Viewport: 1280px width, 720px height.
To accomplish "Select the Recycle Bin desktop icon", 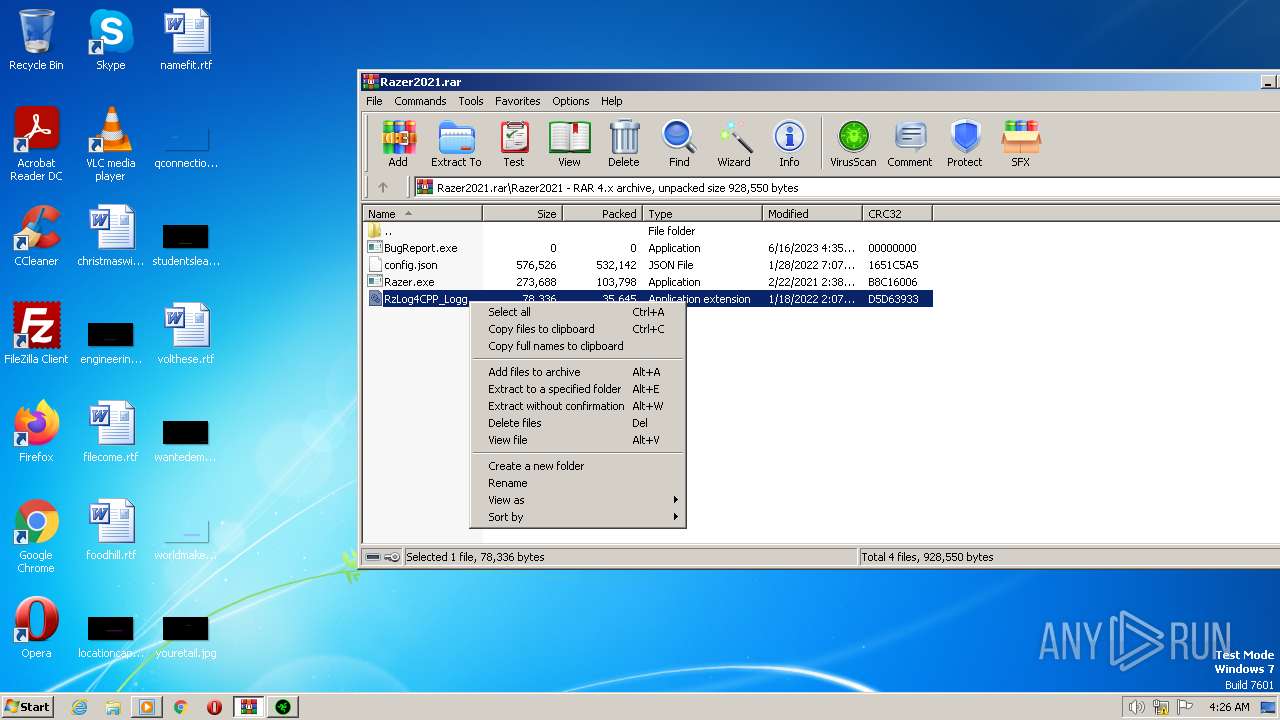I will coord(36,40).
